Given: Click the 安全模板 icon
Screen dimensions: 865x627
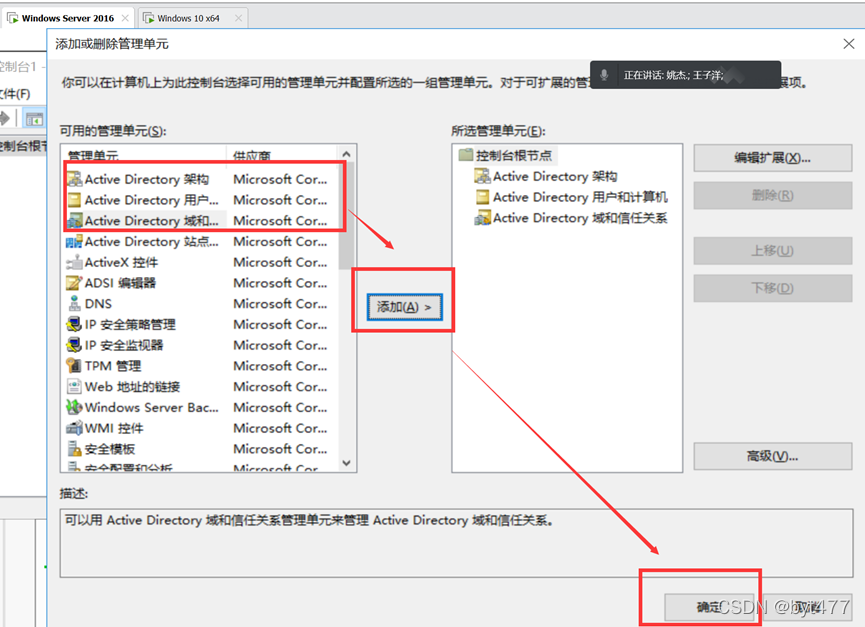Looking at the screenshot, I should click(x=74, y=449).
